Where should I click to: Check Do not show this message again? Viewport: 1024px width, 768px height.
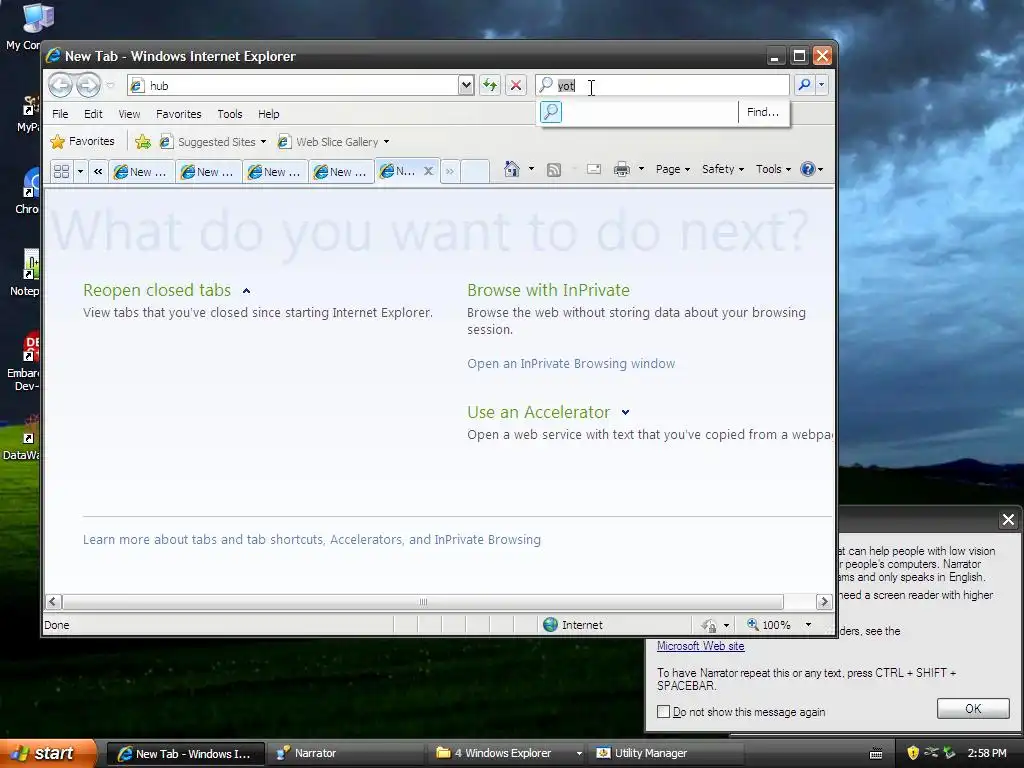(664, 711)
